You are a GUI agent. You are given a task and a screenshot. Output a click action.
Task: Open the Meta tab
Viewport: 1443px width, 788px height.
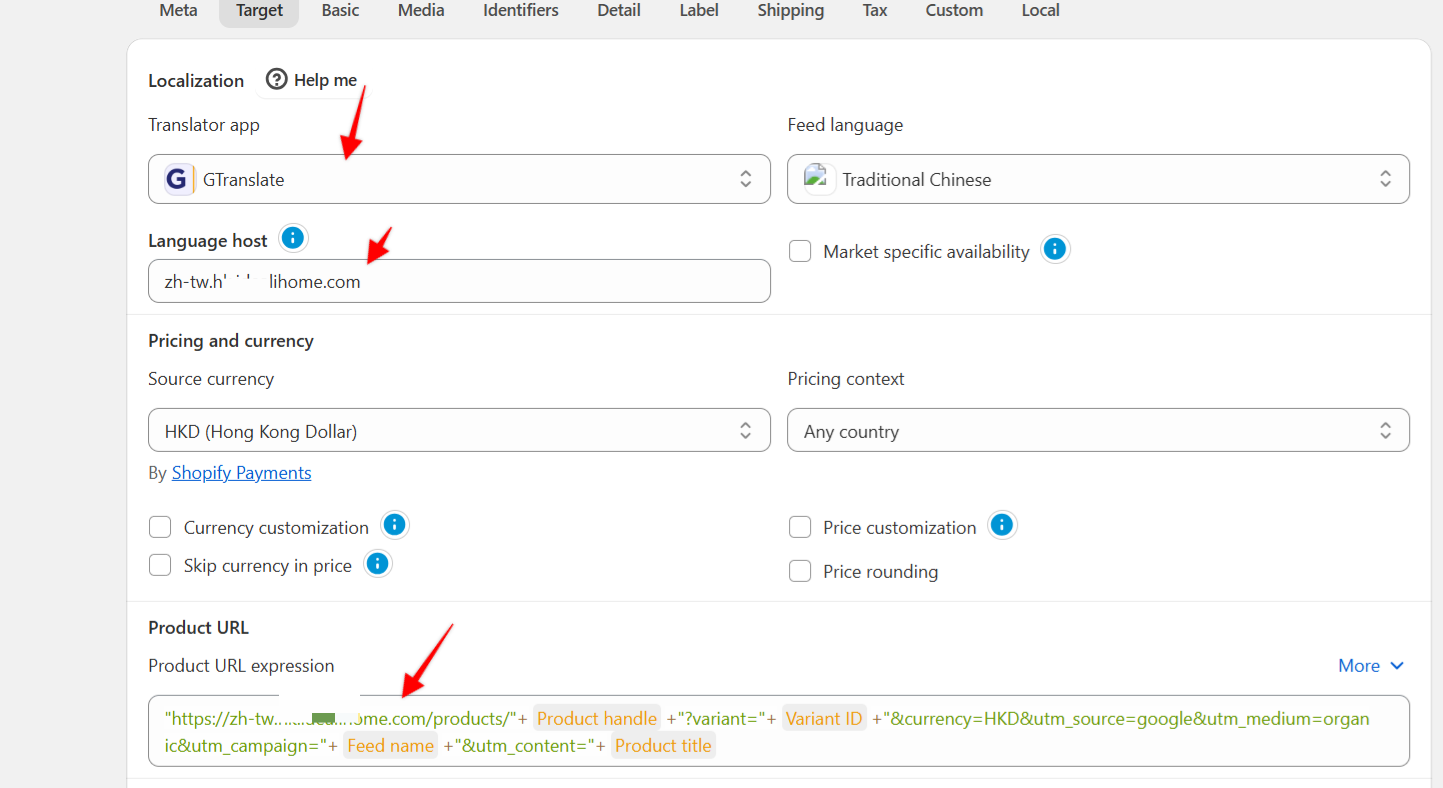(x=178, y=10)
